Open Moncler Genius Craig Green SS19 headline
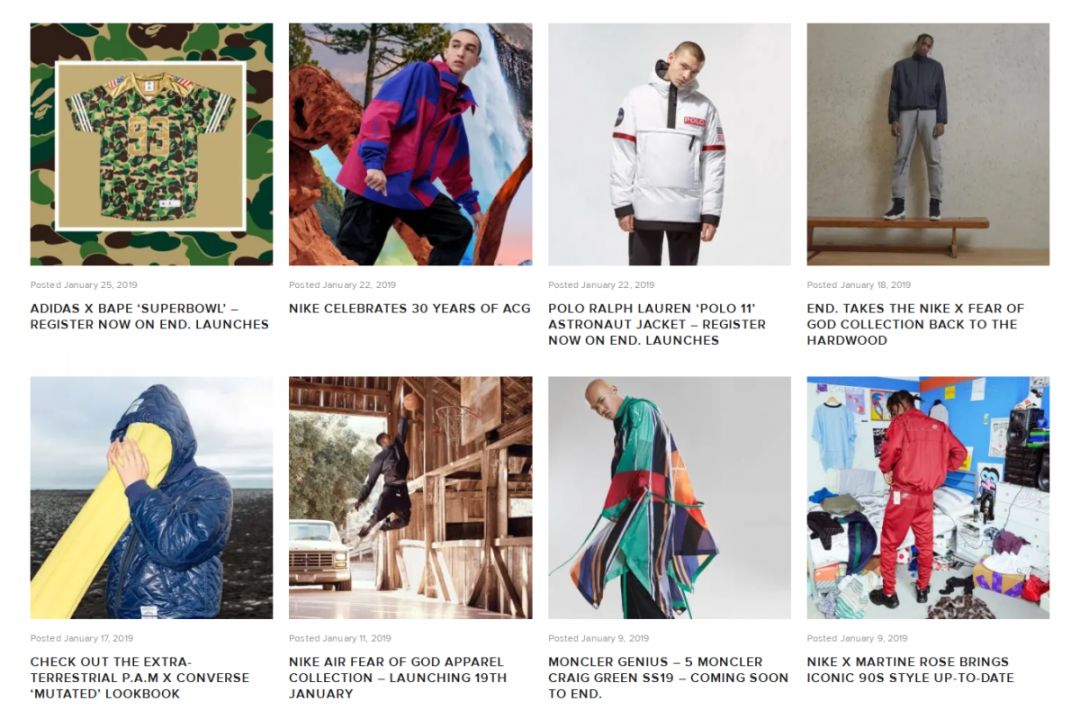 pos(668,678)
